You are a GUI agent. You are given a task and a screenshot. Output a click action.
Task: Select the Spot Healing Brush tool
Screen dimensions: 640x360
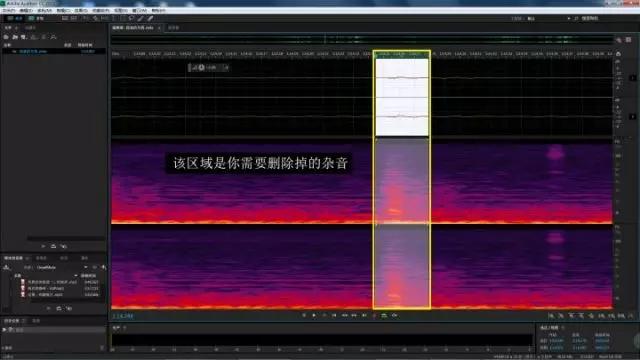click(151, 18)
